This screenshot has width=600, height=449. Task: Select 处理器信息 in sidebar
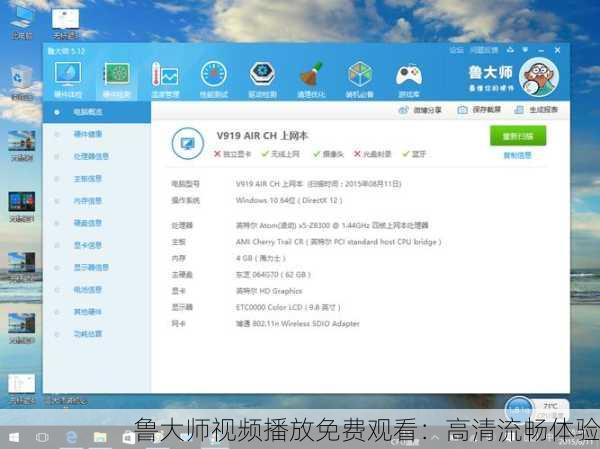pos(91,156)
